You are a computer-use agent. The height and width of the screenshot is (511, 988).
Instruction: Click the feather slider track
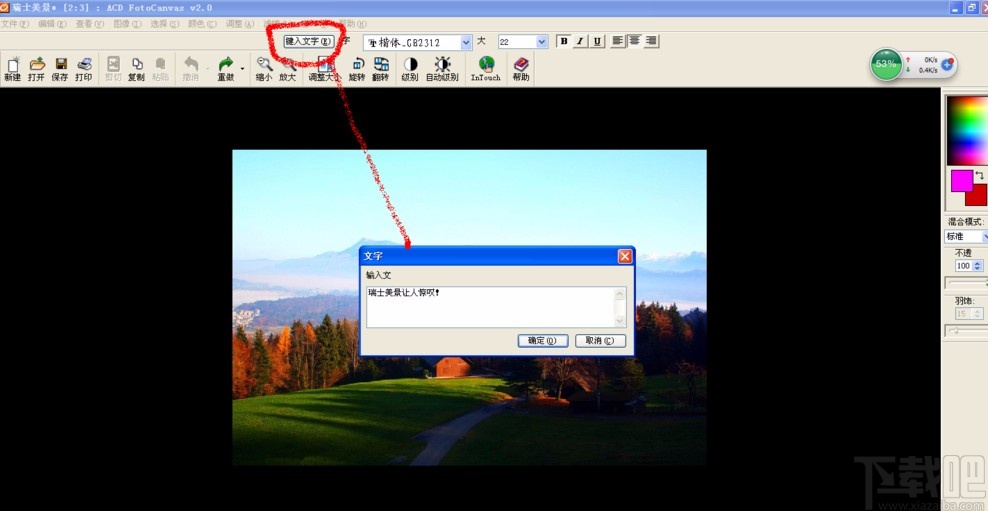[x=966, y=330]
